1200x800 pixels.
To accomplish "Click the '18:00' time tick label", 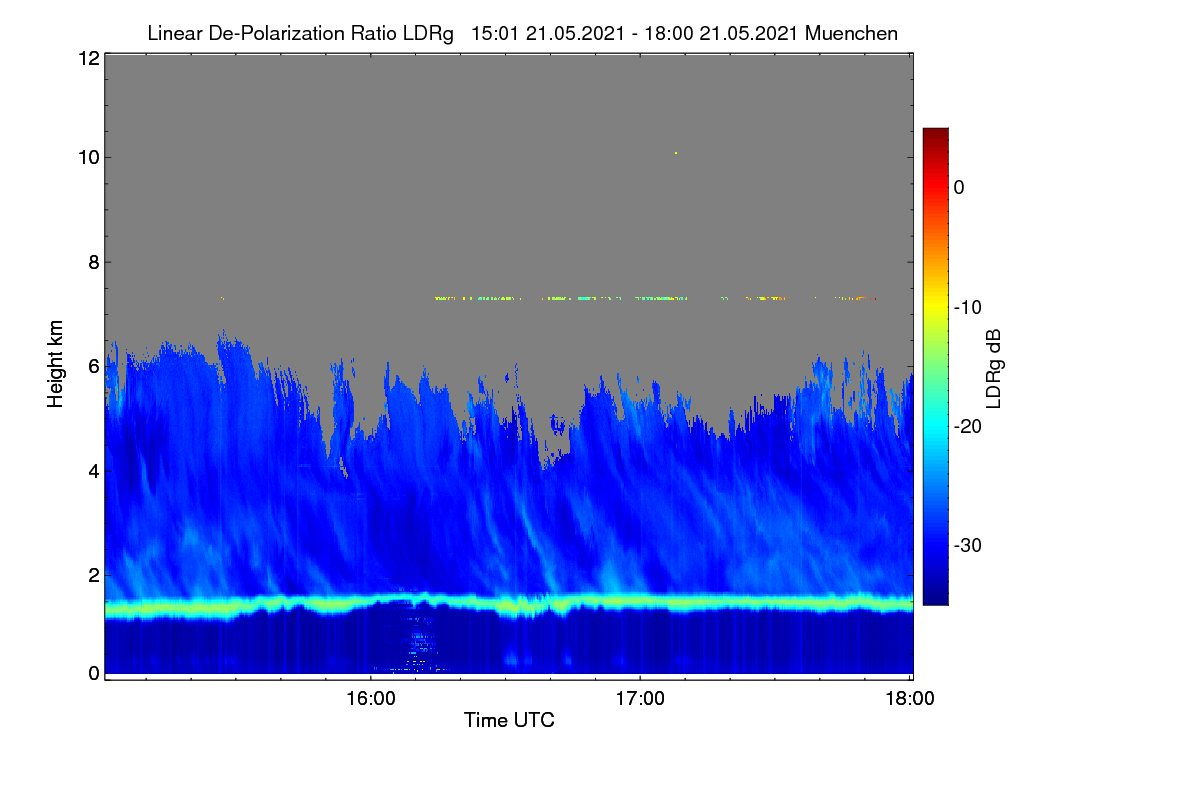I will click(x=910, y=699).
